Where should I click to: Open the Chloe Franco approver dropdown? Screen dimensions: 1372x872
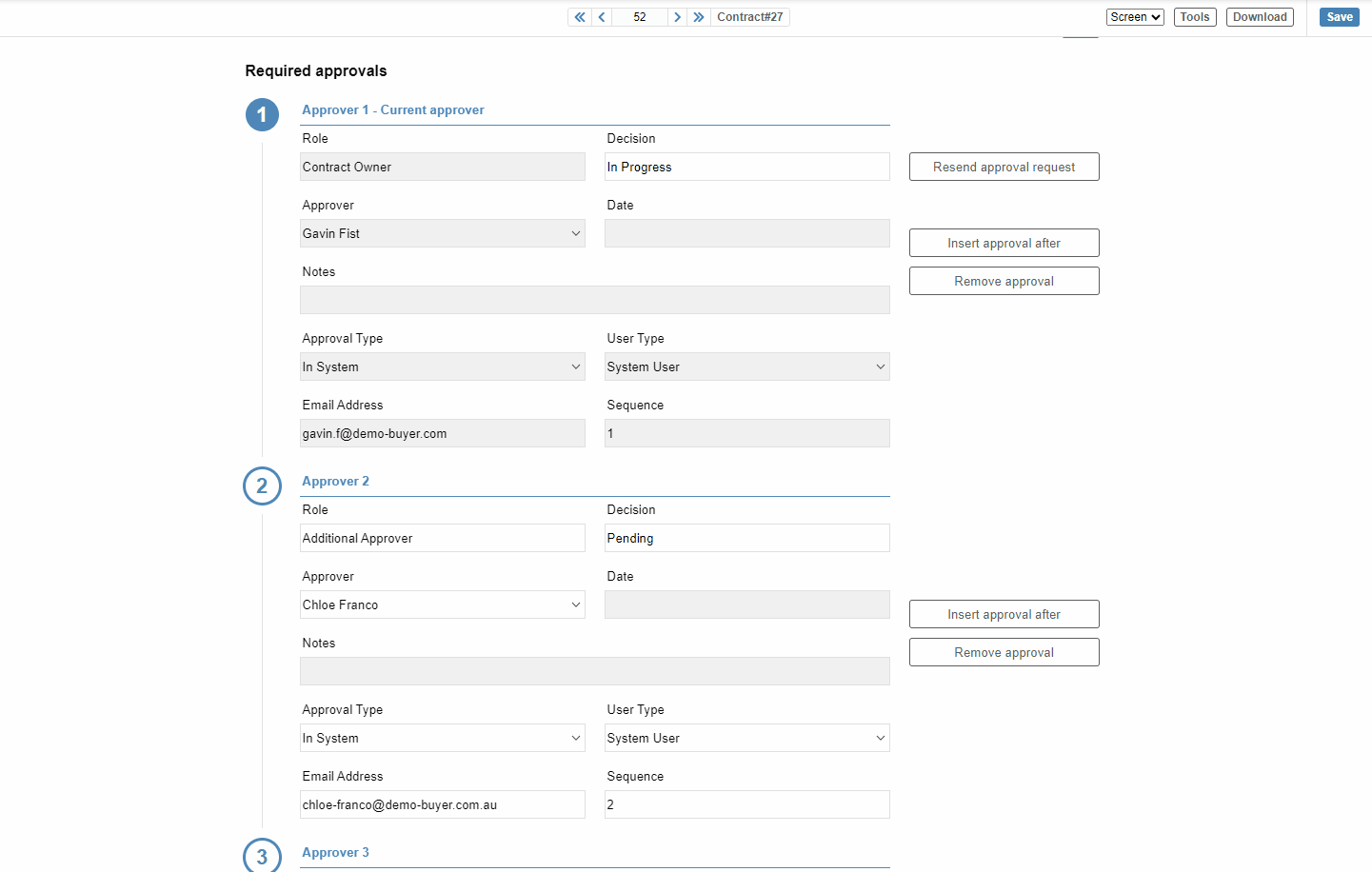pyautogui.click(x=443, y=604)
